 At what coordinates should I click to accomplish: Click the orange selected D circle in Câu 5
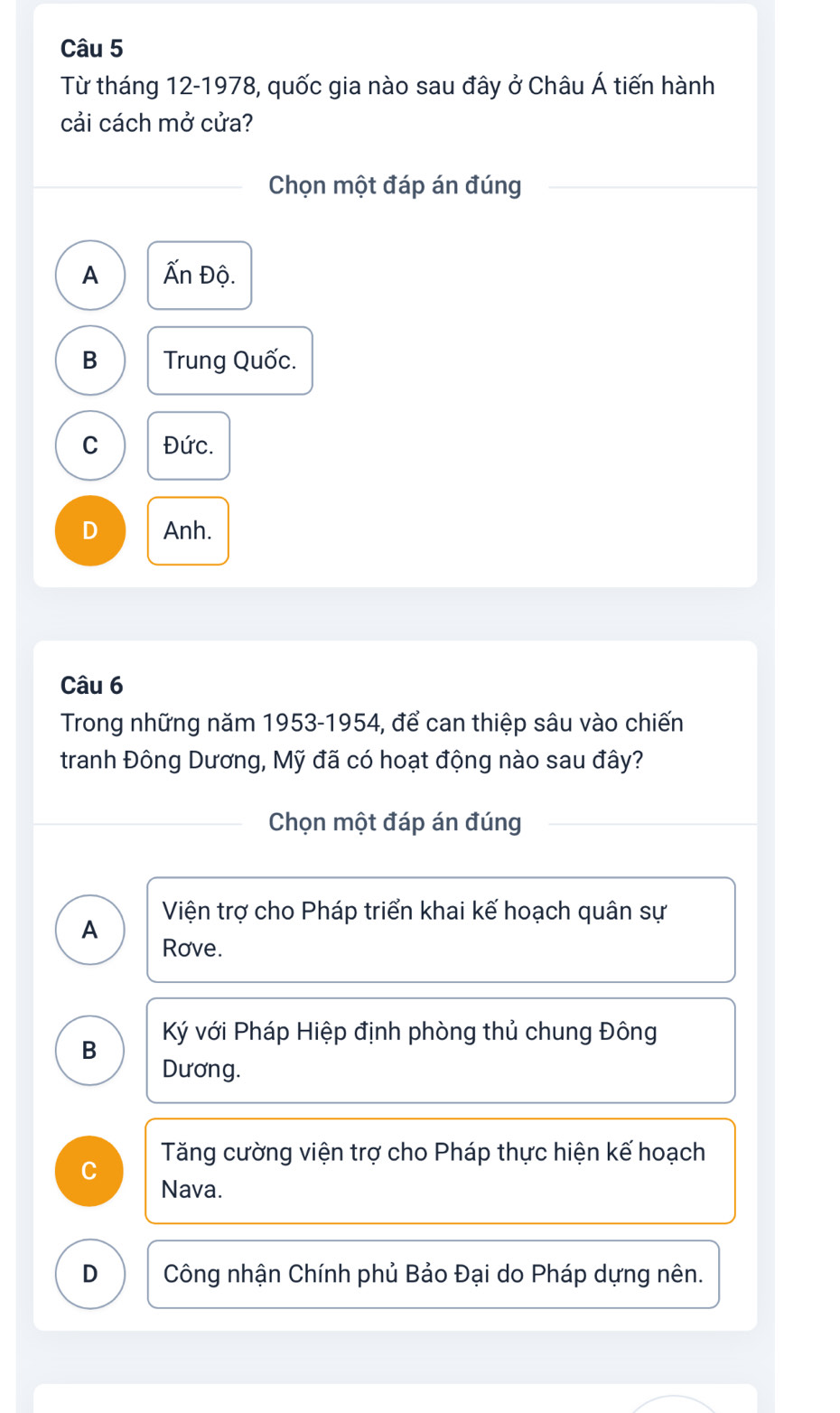(x=90, y=531)
